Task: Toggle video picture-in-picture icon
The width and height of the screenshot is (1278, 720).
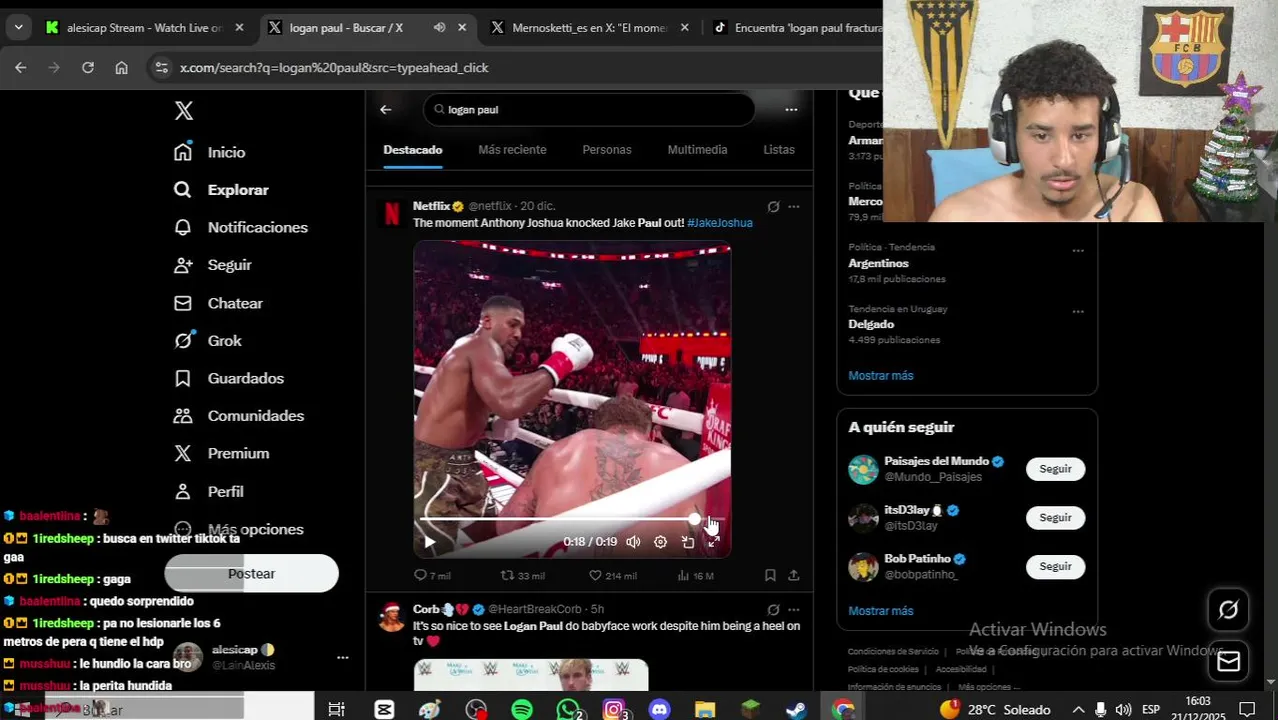Action: pos(688,542)
